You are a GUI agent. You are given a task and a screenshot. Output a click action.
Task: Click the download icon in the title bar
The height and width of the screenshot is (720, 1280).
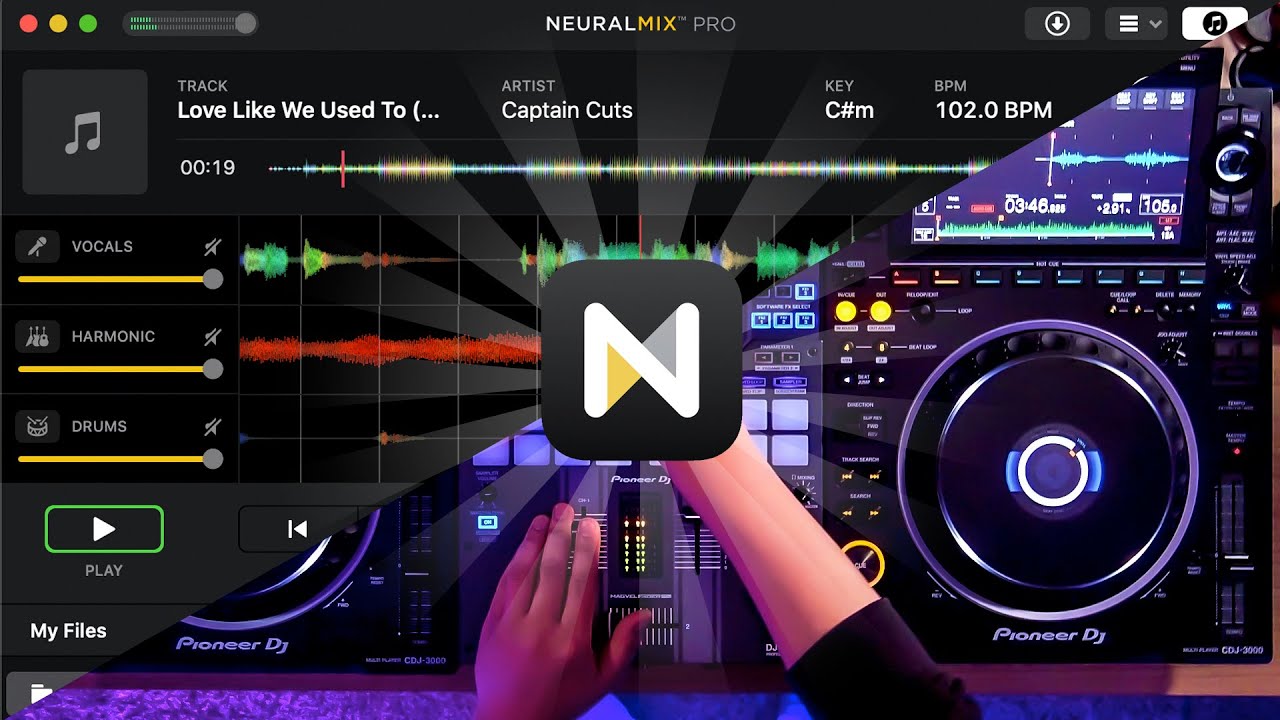pos(1057,24)
